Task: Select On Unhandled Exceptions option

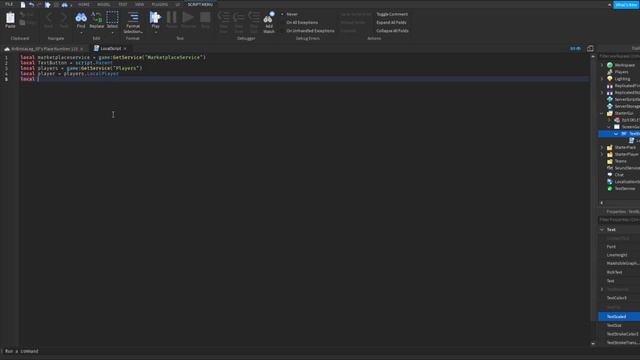Action: (310, 31)
